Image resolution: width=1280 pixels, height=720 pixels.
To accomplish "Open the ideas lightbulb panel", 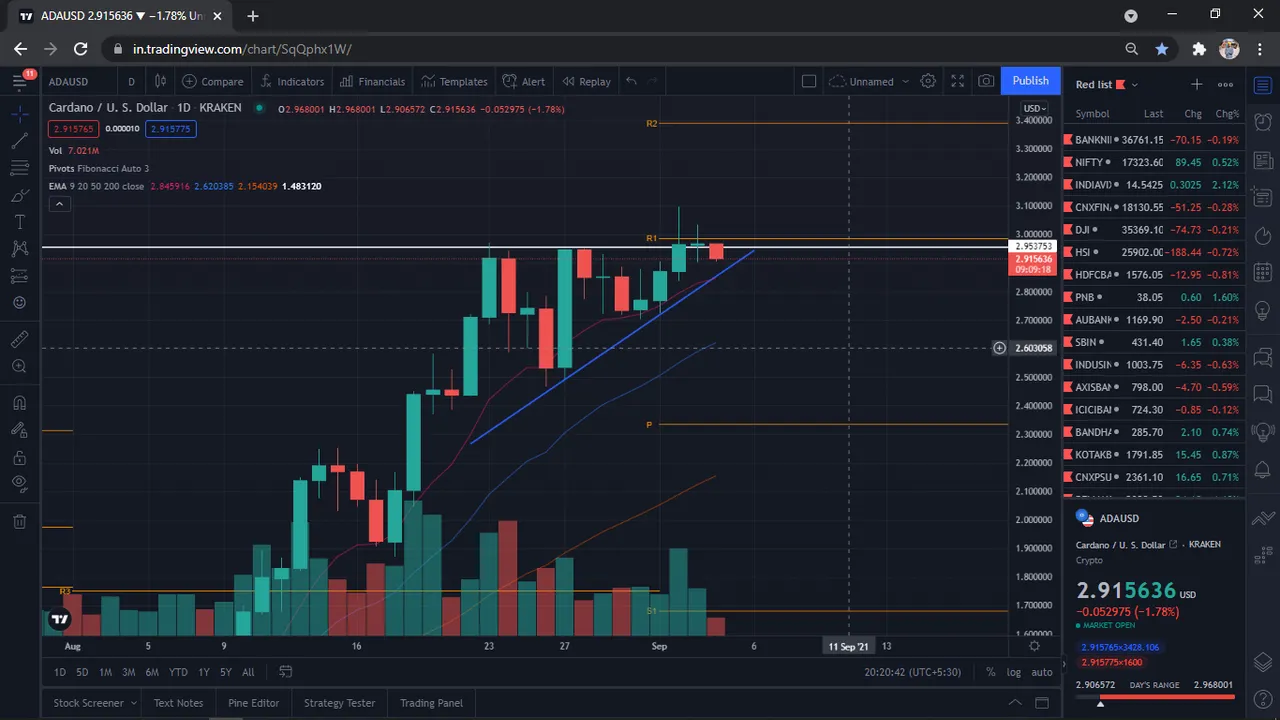I will point(1262,309).
